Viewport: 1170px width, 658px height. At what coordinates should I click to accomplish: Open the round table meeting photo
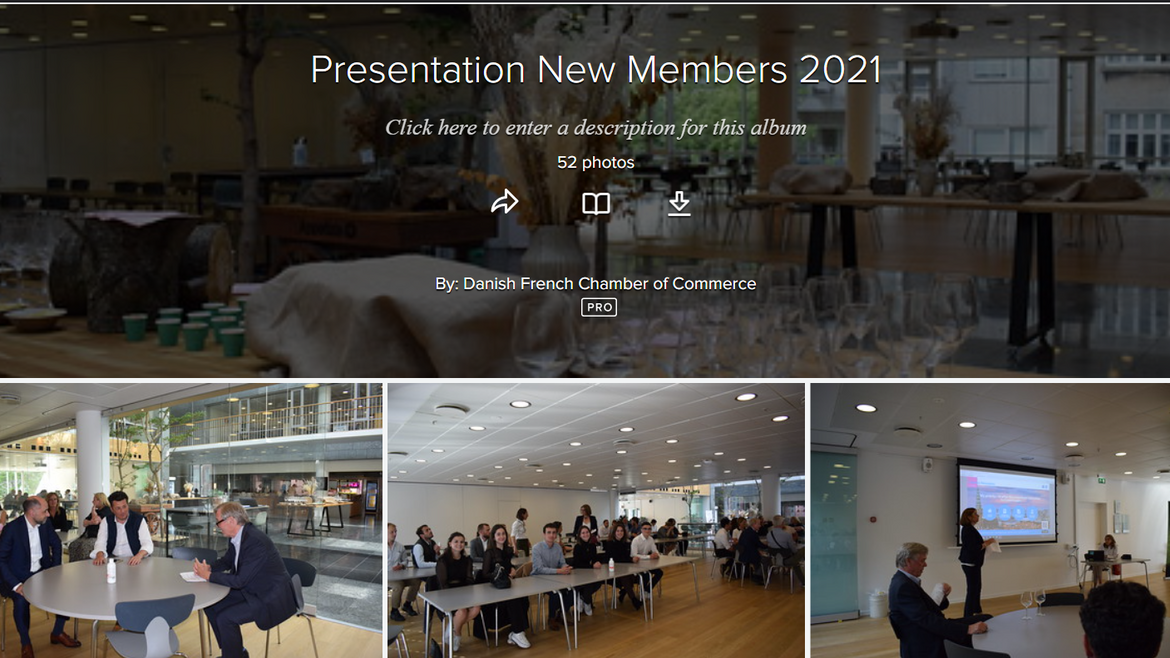coord(191,520)
